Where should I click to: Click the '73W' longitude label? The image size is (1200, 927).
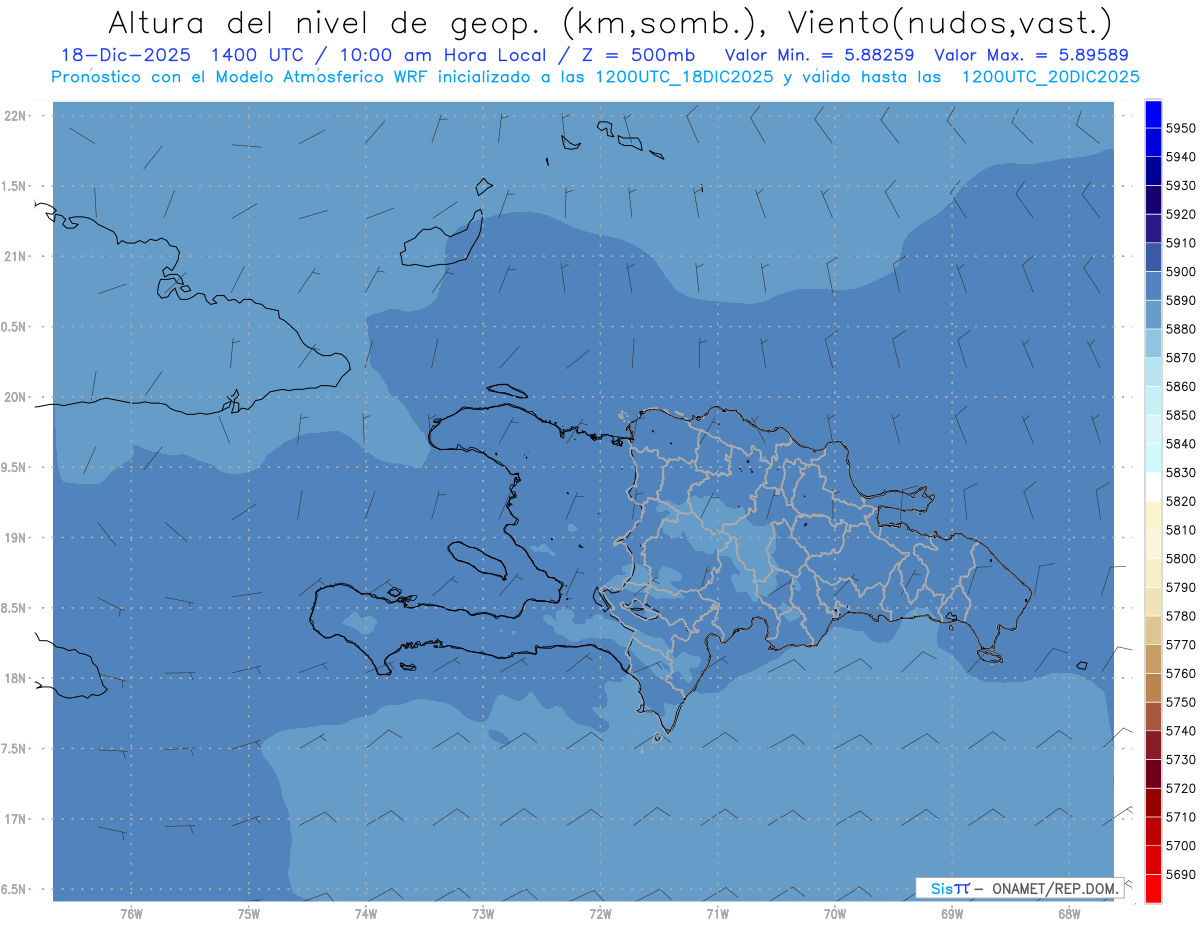pos(483,913)
